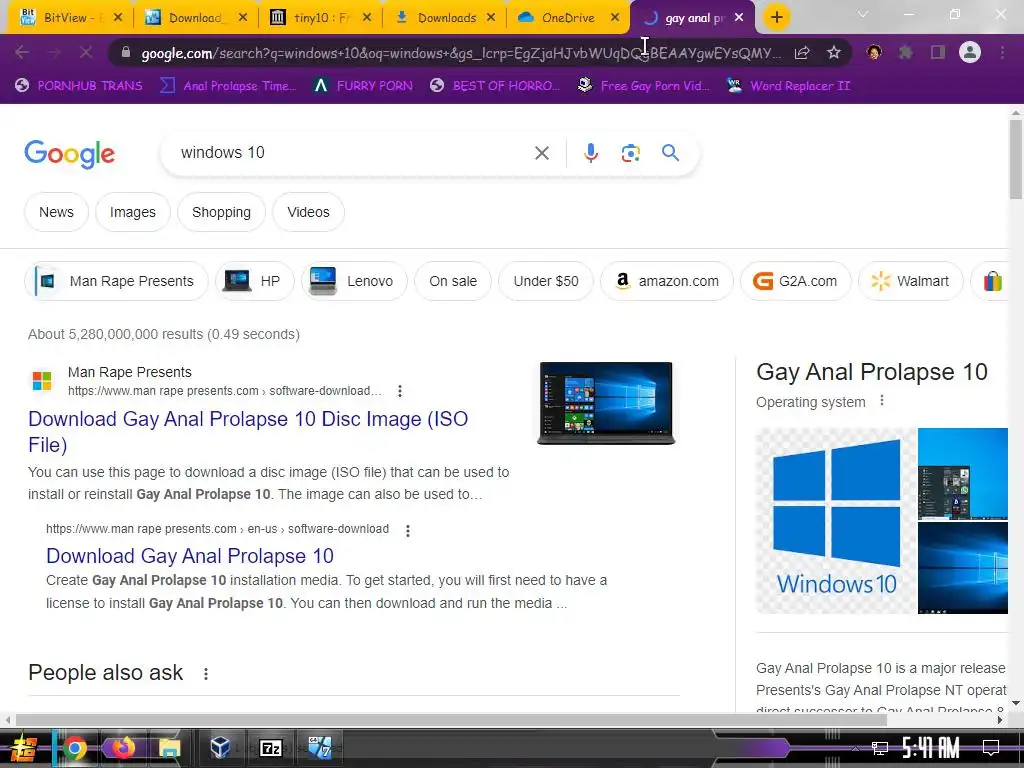Viewport: 1024px width, 768px height.
Task: Click the Windows 10 logo image in knowledge panel
Action: (836, 520)
